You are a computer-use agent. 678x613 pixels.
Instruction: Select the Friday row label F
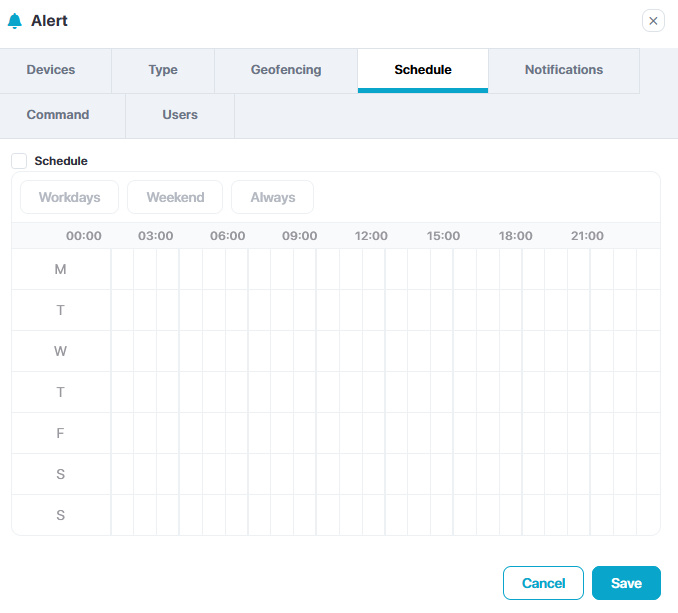pos(61,434)
